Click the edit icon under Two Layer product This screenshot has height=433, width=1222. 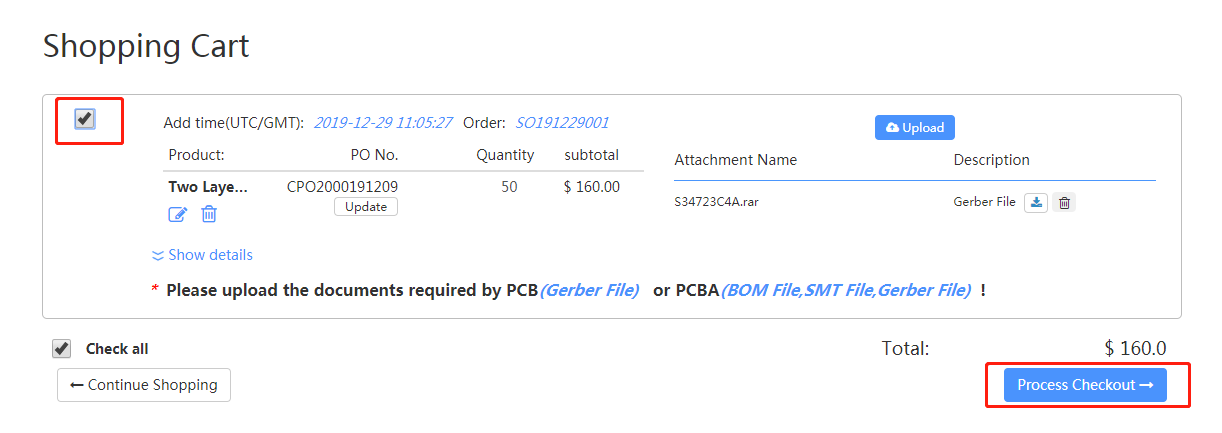177,214
